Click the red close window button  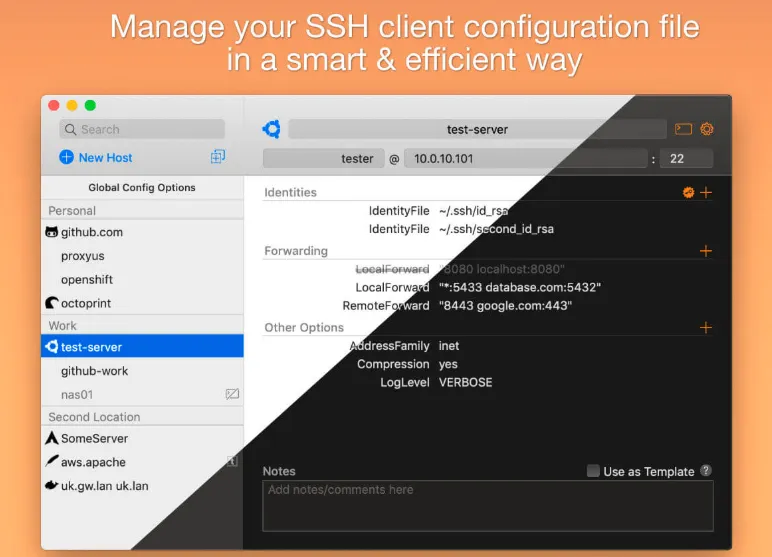pos(54,105)
